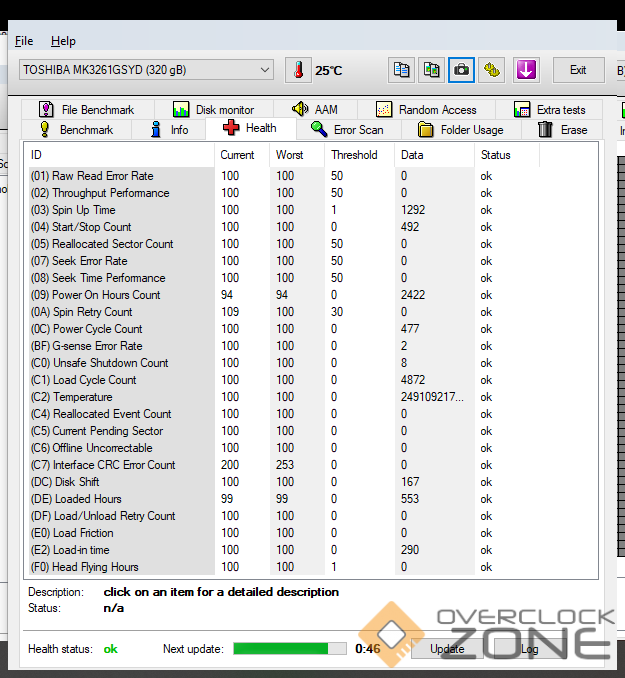Switch to the Random Access tab

coord(426,110)
